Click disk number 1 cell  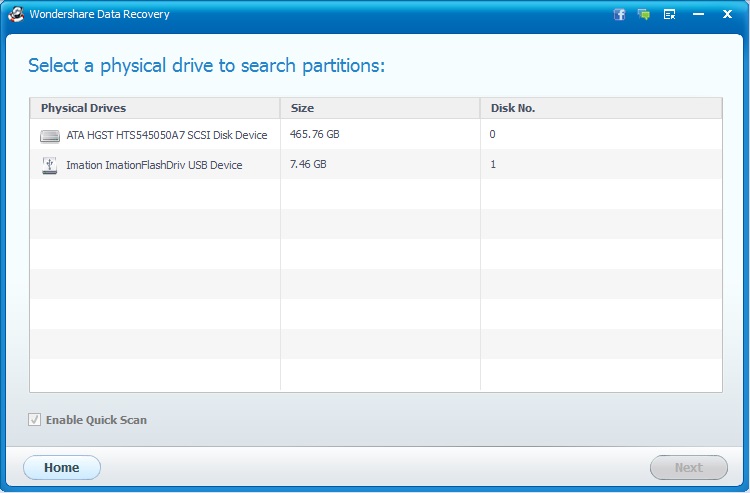[x=493, y=164]
